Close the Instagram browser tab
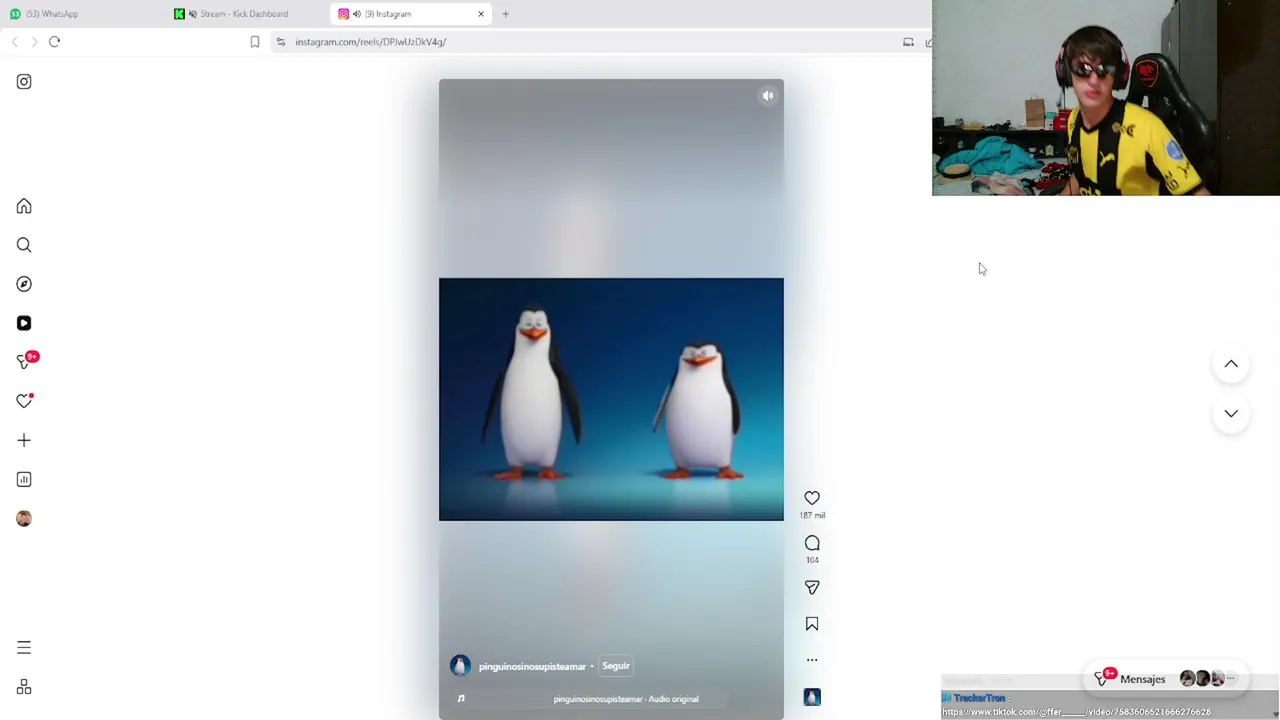The height and width of the screenshot is (720, 1280). (x=481, y=14)
